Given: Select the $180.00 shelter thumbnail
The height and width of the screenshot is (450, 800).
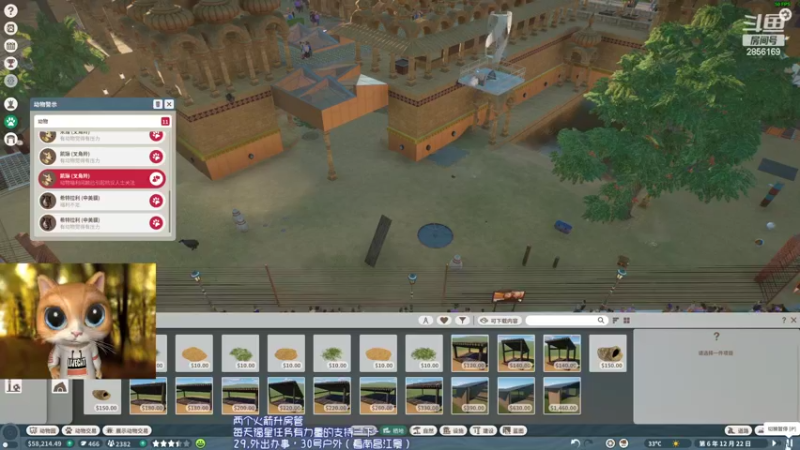Looking at the screenshot, I should (194, 395).
